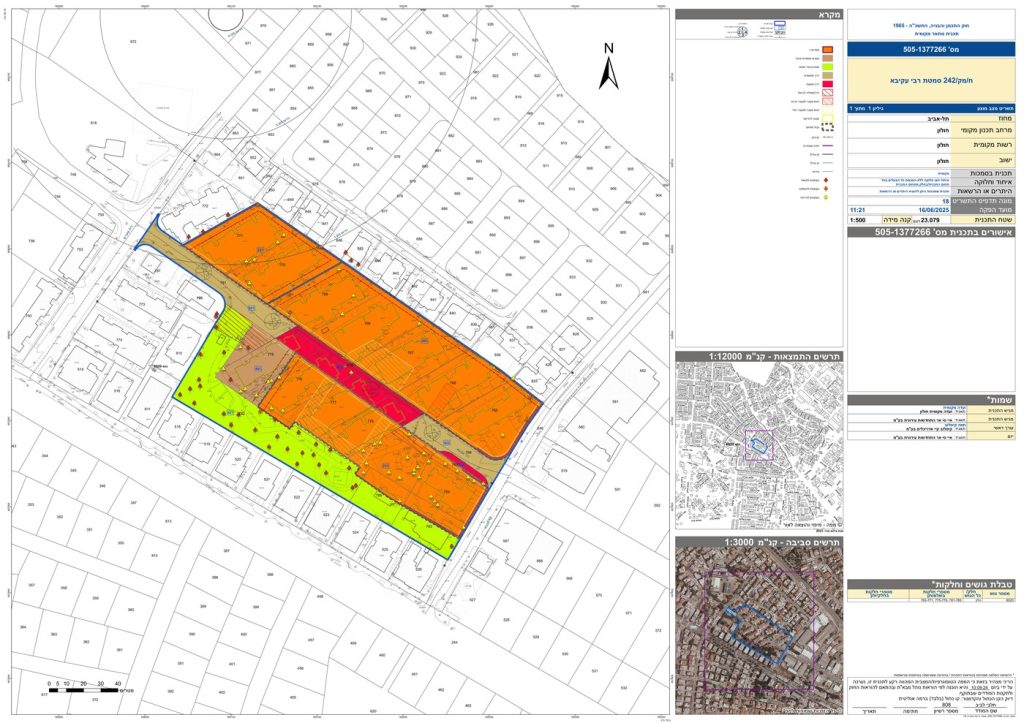1024x723 pixels.
Task: Click the plan title ח/מק/242 yellow box
Action: (x=931, y=80)
